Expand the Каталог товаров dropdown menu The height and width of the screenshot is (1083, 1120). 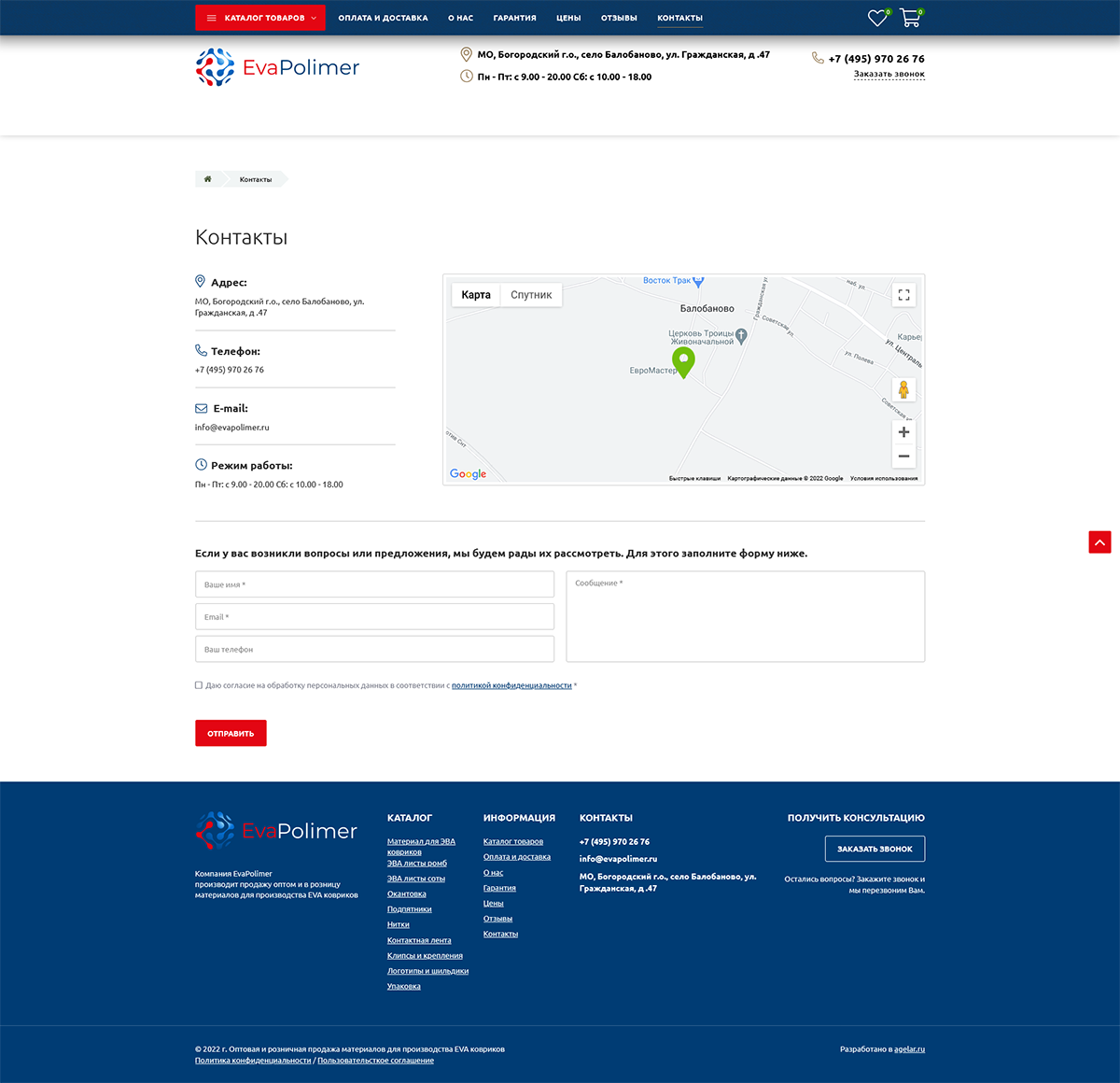coord(260,18)
